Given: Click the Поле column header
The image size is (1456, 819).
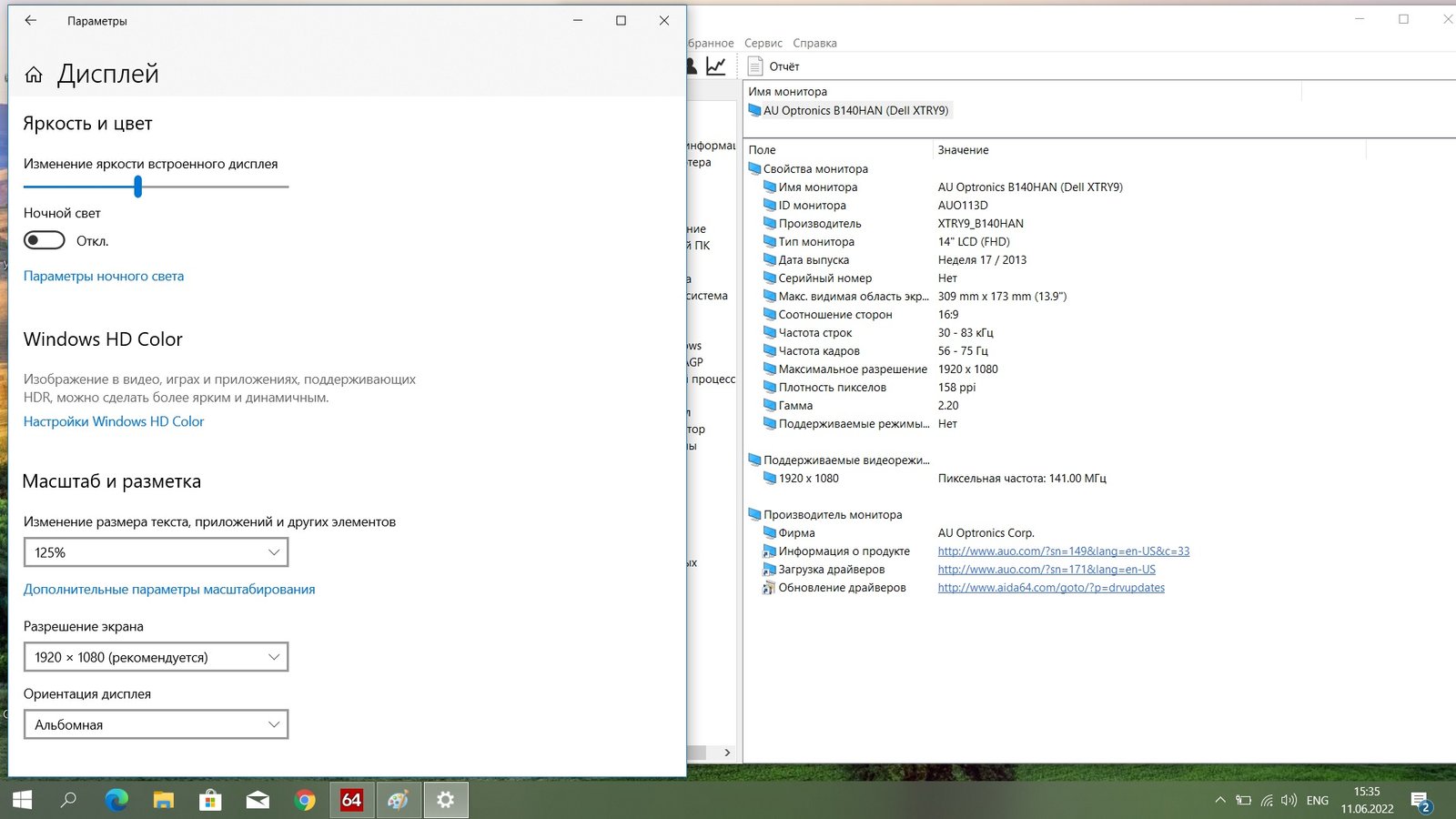Looking at the screenshot, I should pos(762,150).
